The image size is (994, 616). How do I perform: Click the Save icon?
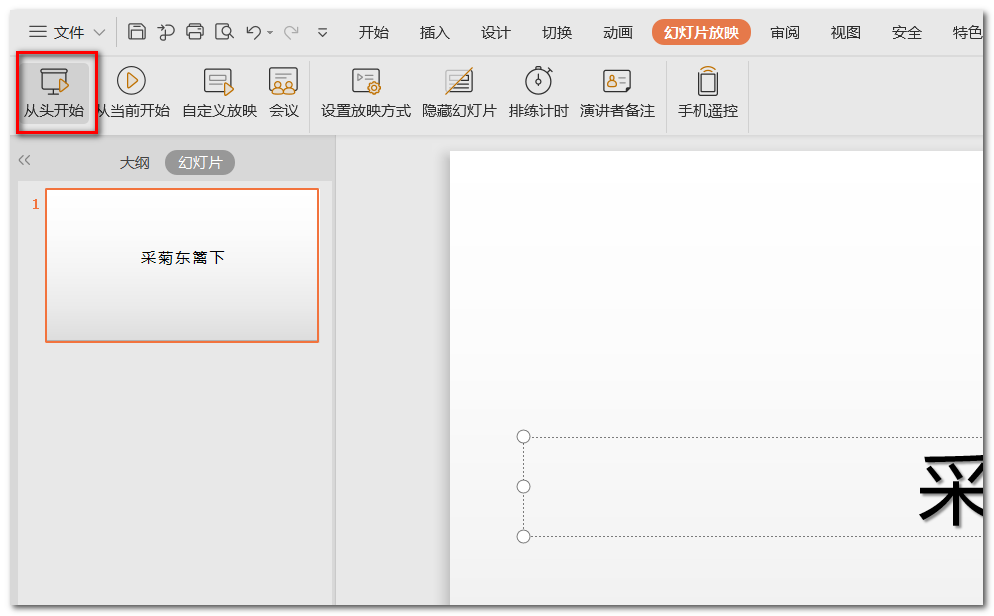tap(137, 32)
